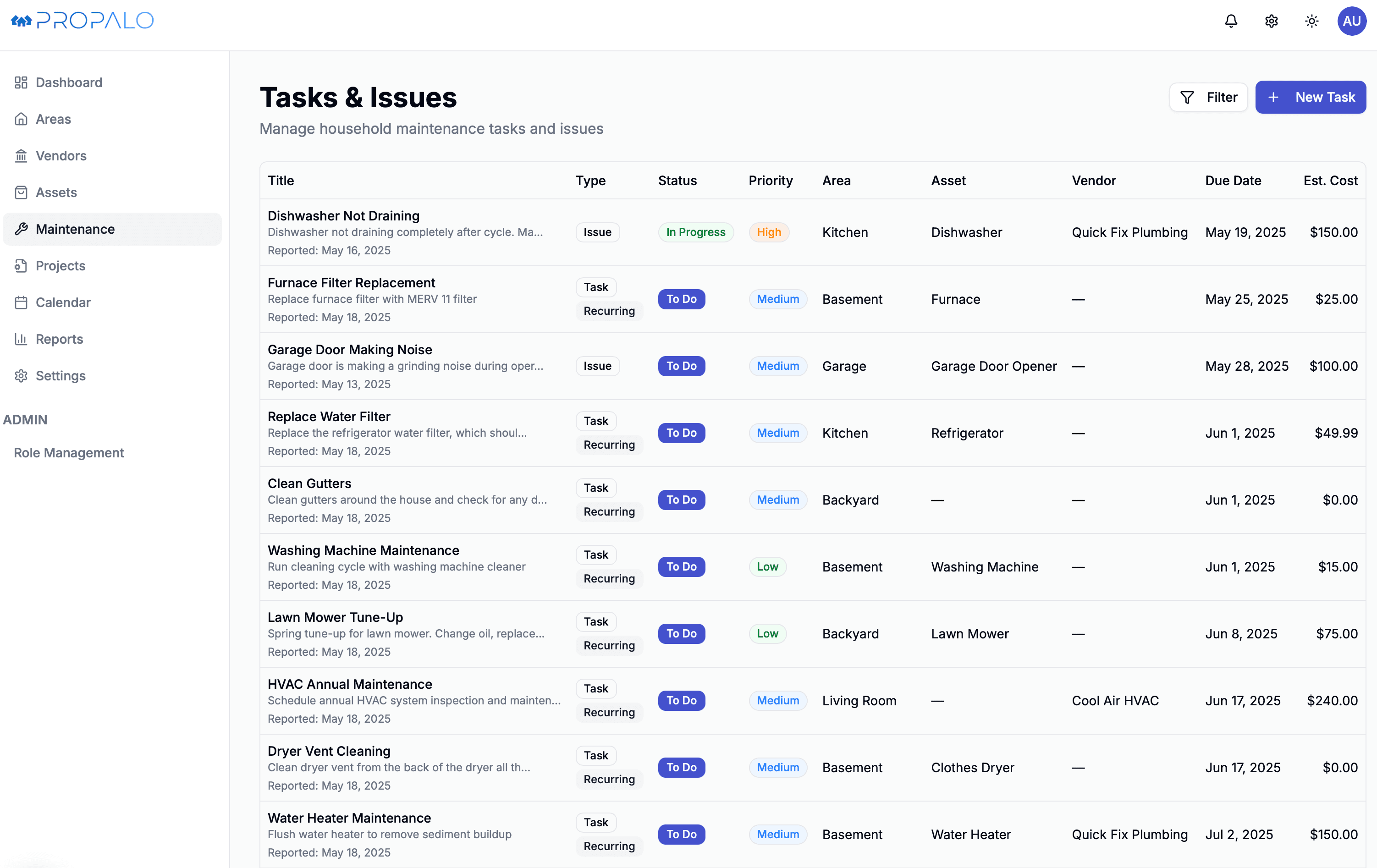This screenshot has width=1377, height=868.
Task: Open Settings from the sidebar menu
Action: click(x=61, y=376)
